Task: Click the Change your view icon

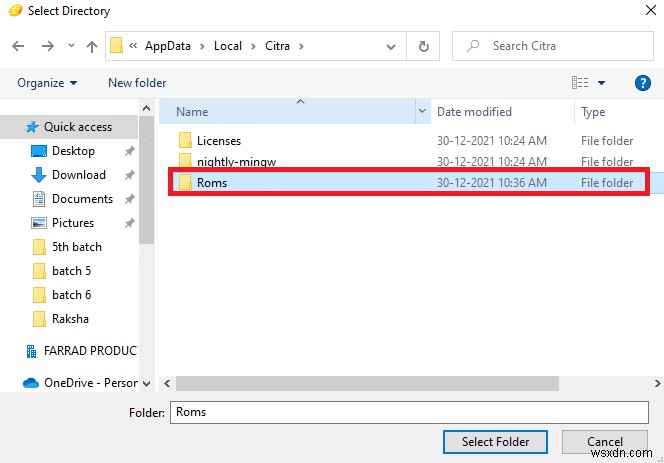Action: pyautogui.click(x=580, y=83)
